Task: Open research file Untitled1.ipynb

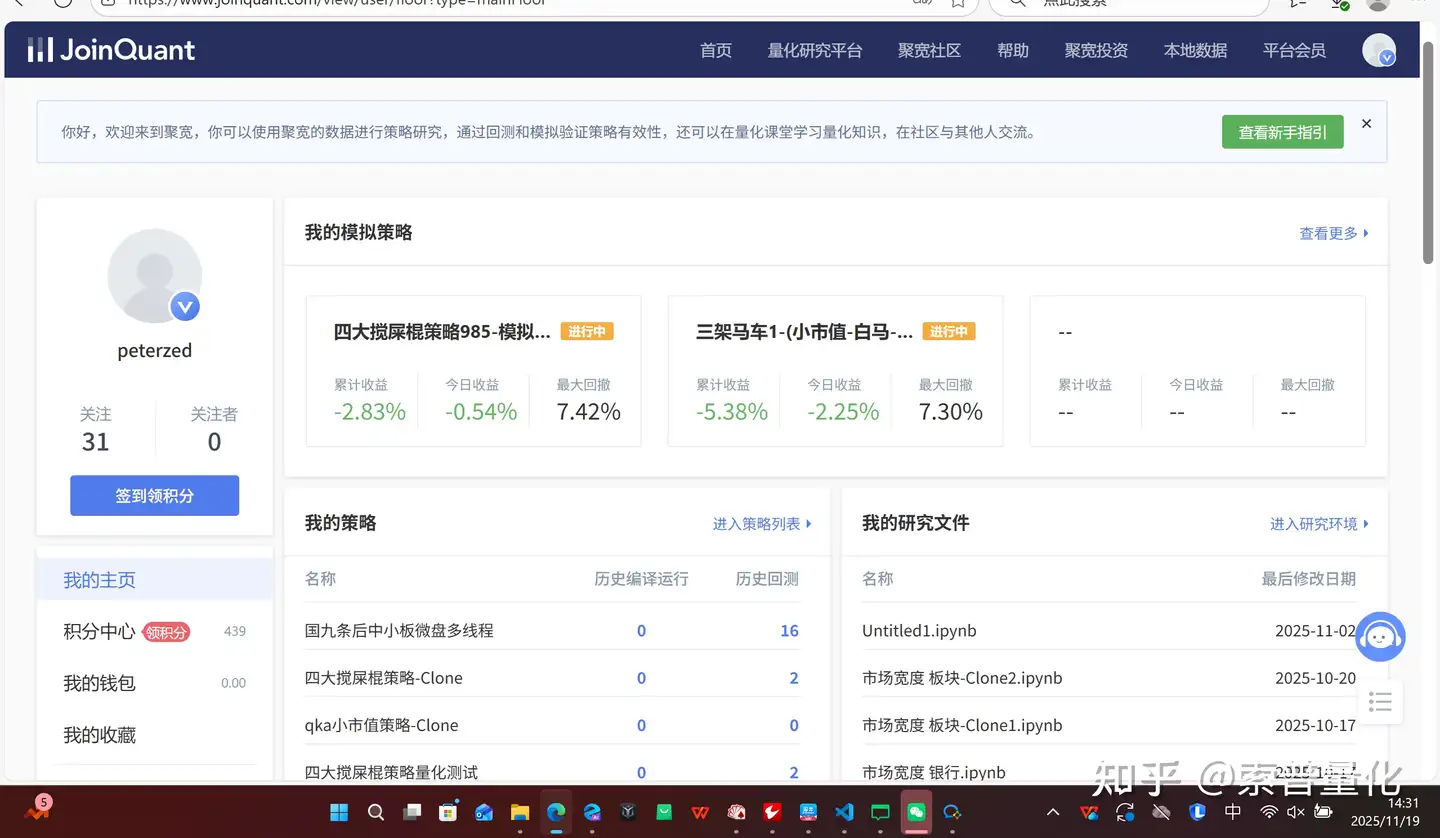Action: 919,631
